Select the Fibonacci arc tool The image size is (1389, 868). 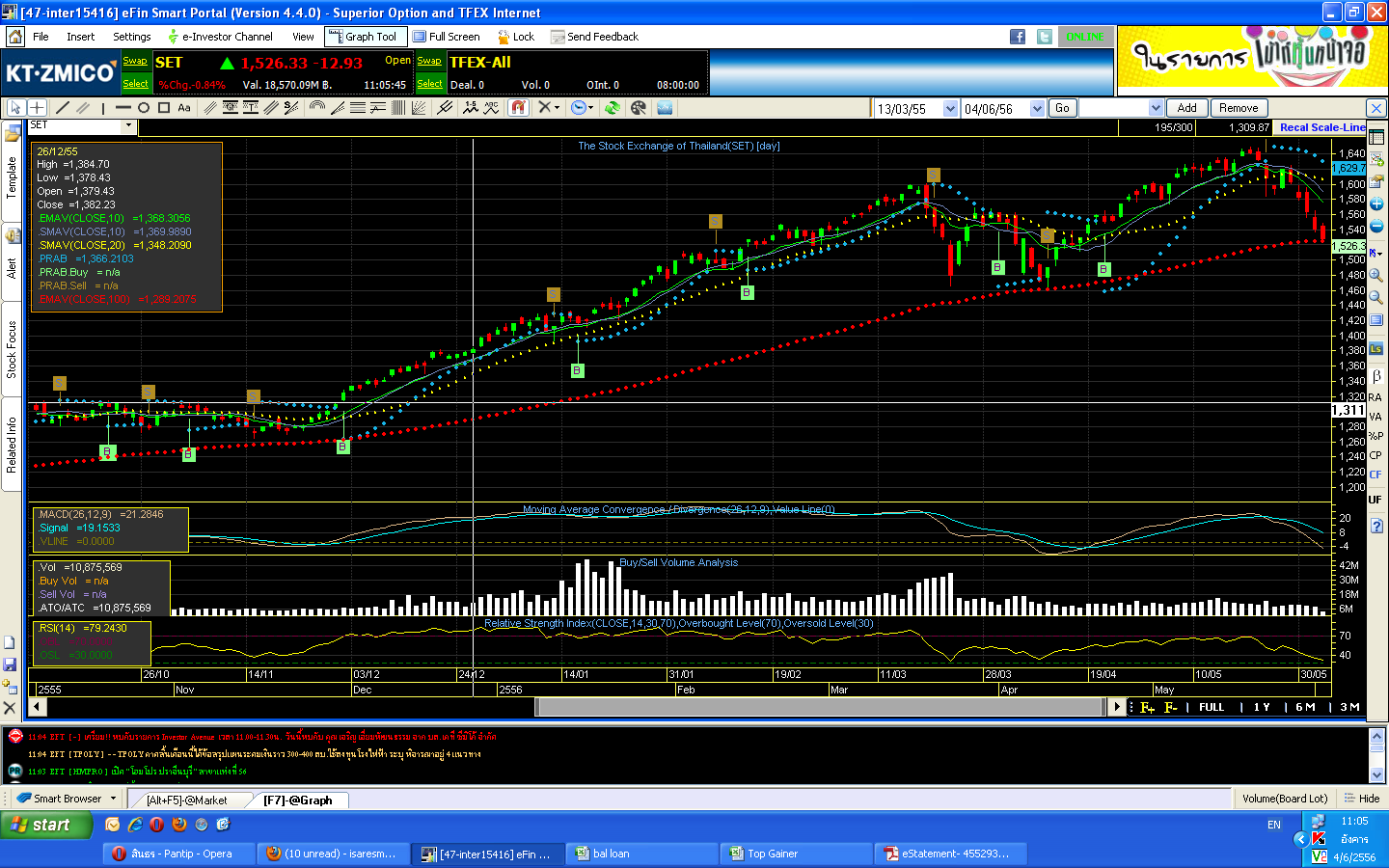316,108
